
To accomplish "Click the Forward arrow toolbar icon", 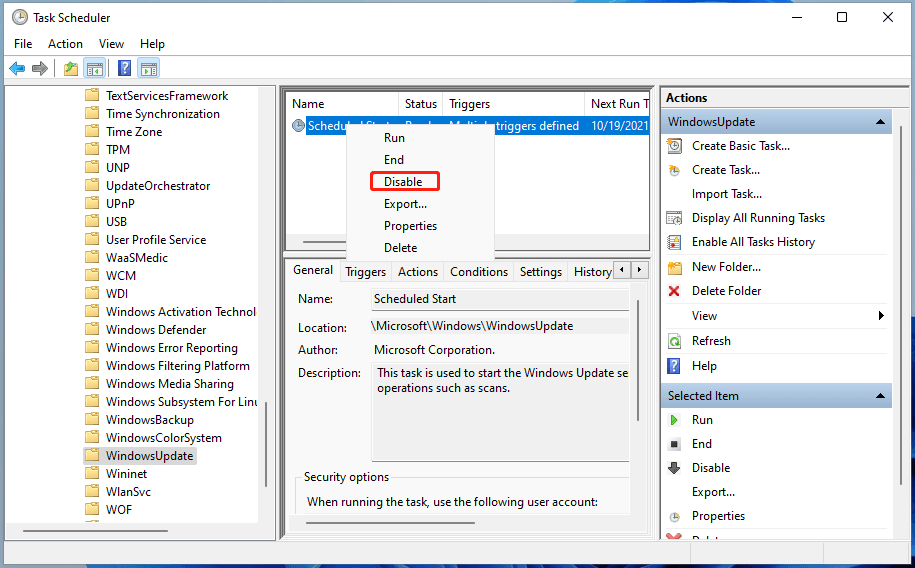I will [40, 69].
